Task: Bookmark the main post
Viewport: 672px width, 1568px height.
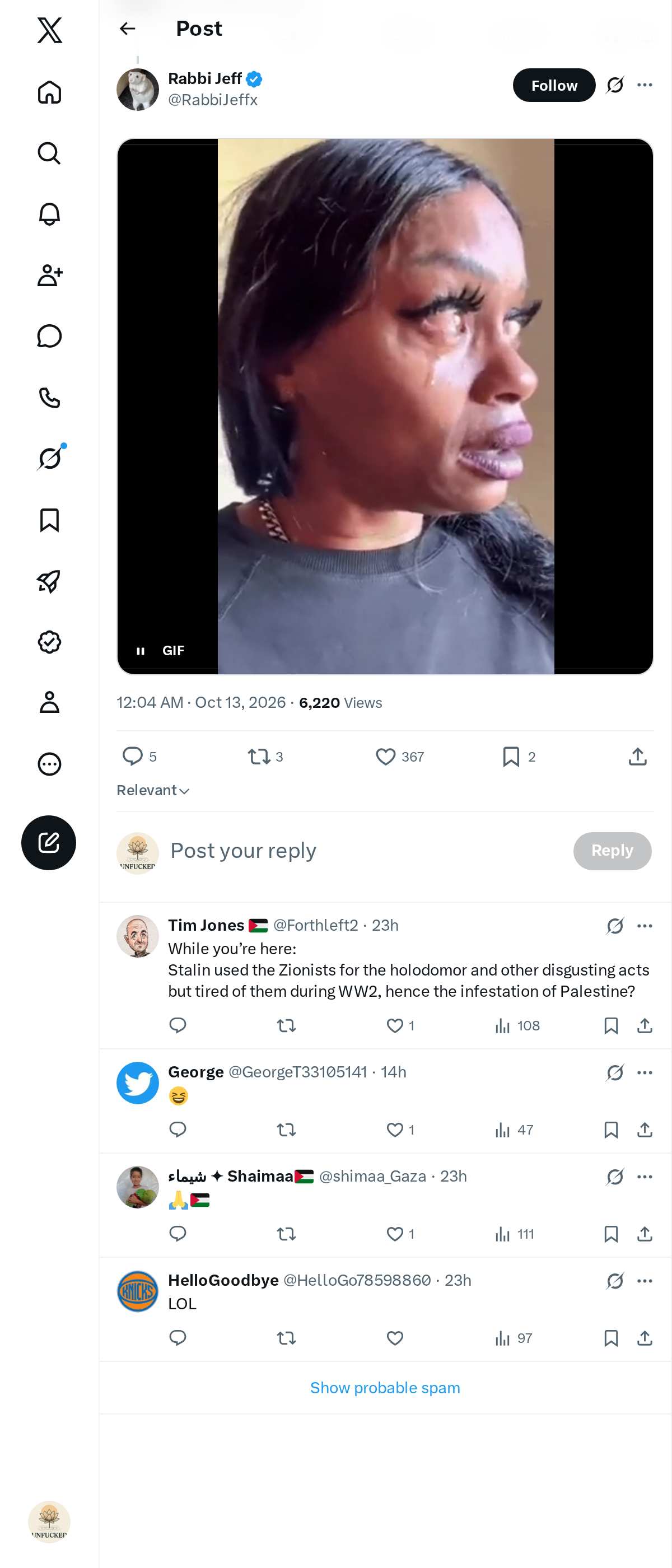Action: 519,757
